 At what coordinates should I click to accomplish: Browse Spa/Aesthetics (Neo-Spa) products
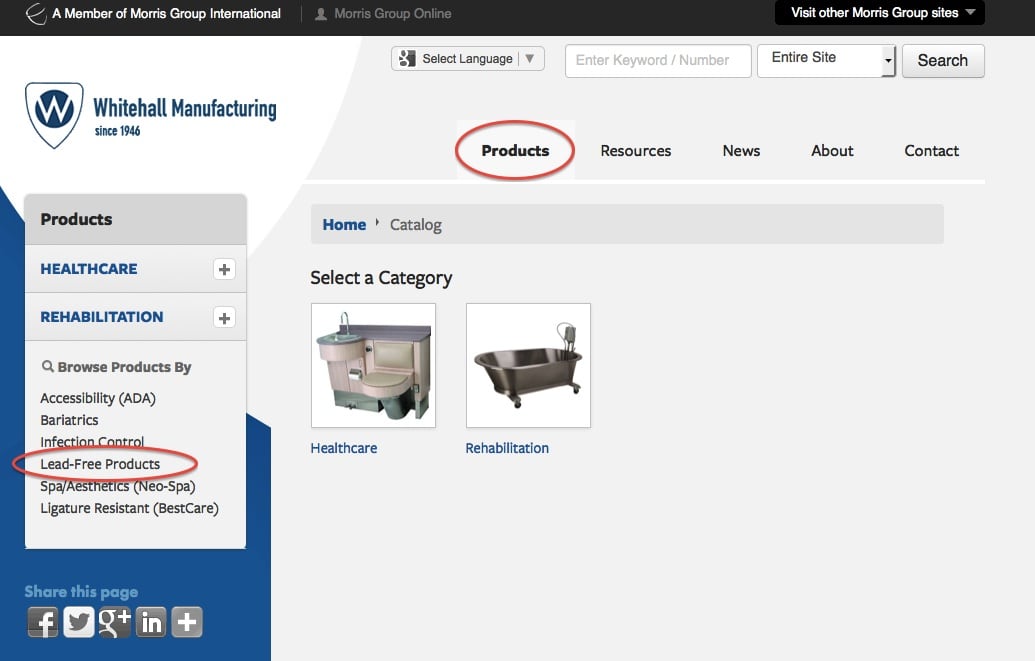pyautogui.click(x=117, y=486)
